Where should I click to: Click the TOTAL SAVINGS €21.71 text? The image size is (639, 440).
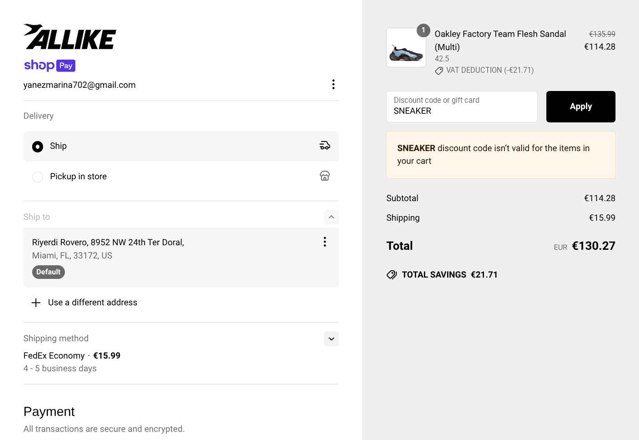tap(450, 275)
